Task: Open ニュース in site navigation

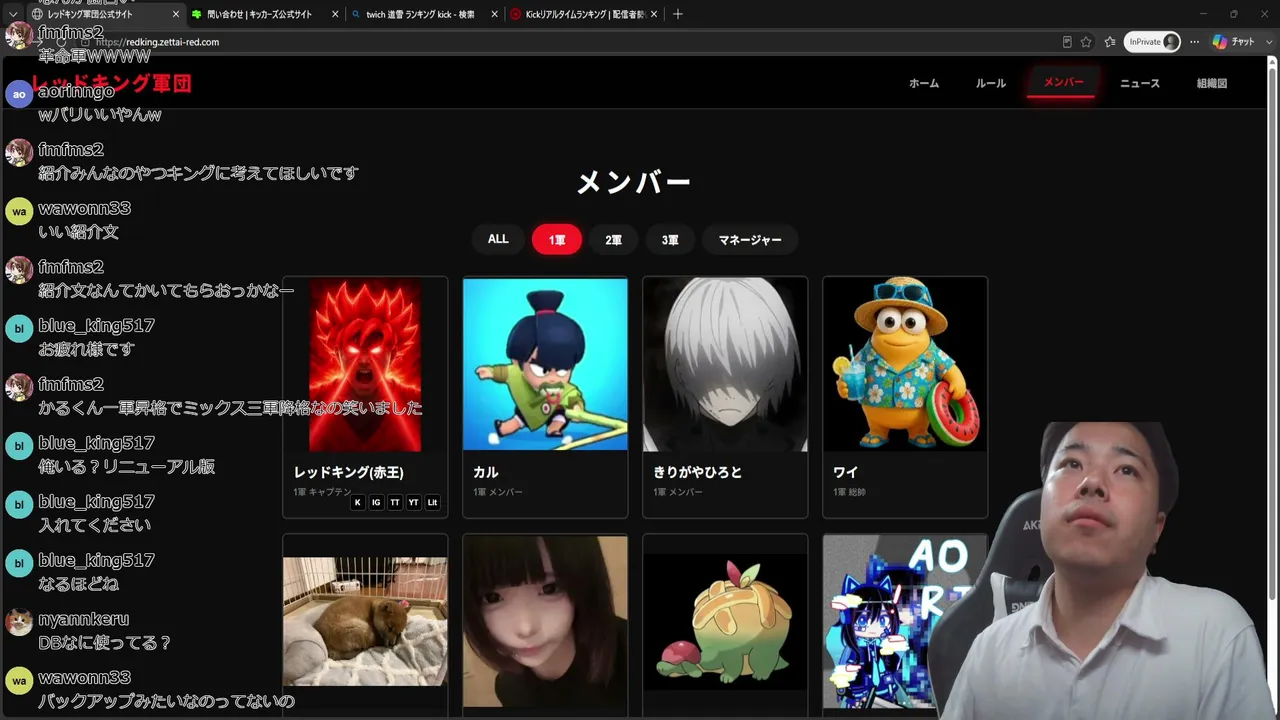Action: pos(1140,83)
